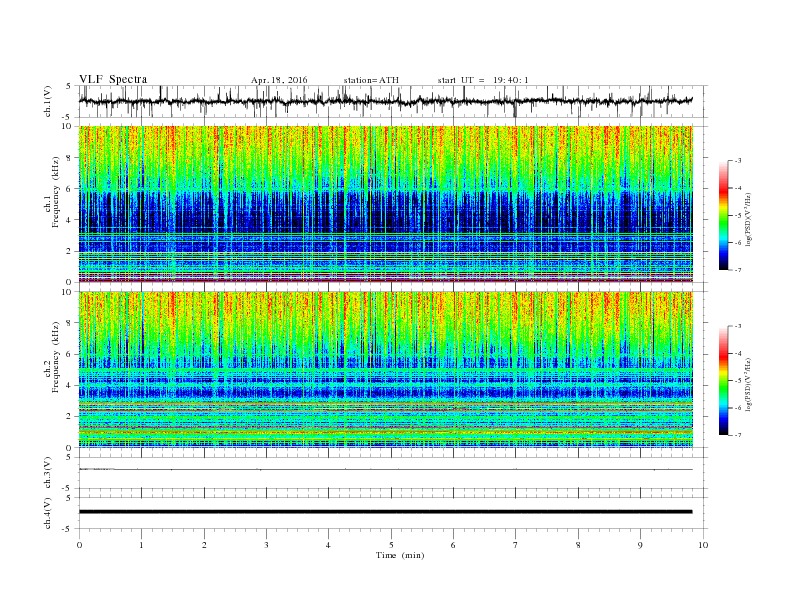Click the ch.1 colorbar "log(PSD)(V²/Hz)" label
The width and height of the screenshot is (792, 612).
[x=748, y=220]
